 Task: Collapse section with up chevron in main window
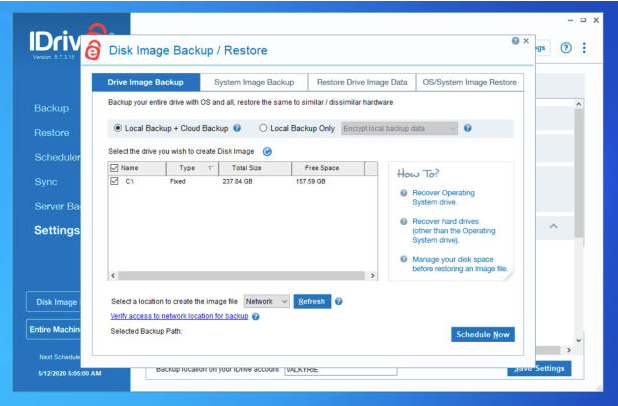553,226
